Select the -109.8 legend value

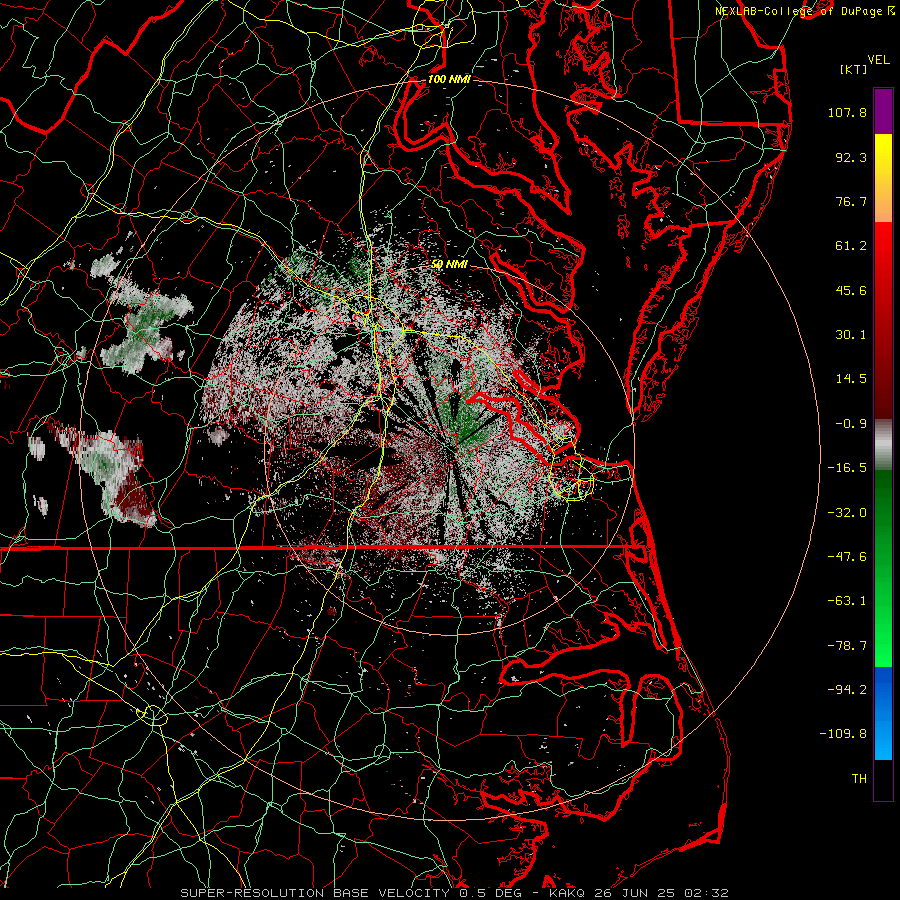[843, 734]
